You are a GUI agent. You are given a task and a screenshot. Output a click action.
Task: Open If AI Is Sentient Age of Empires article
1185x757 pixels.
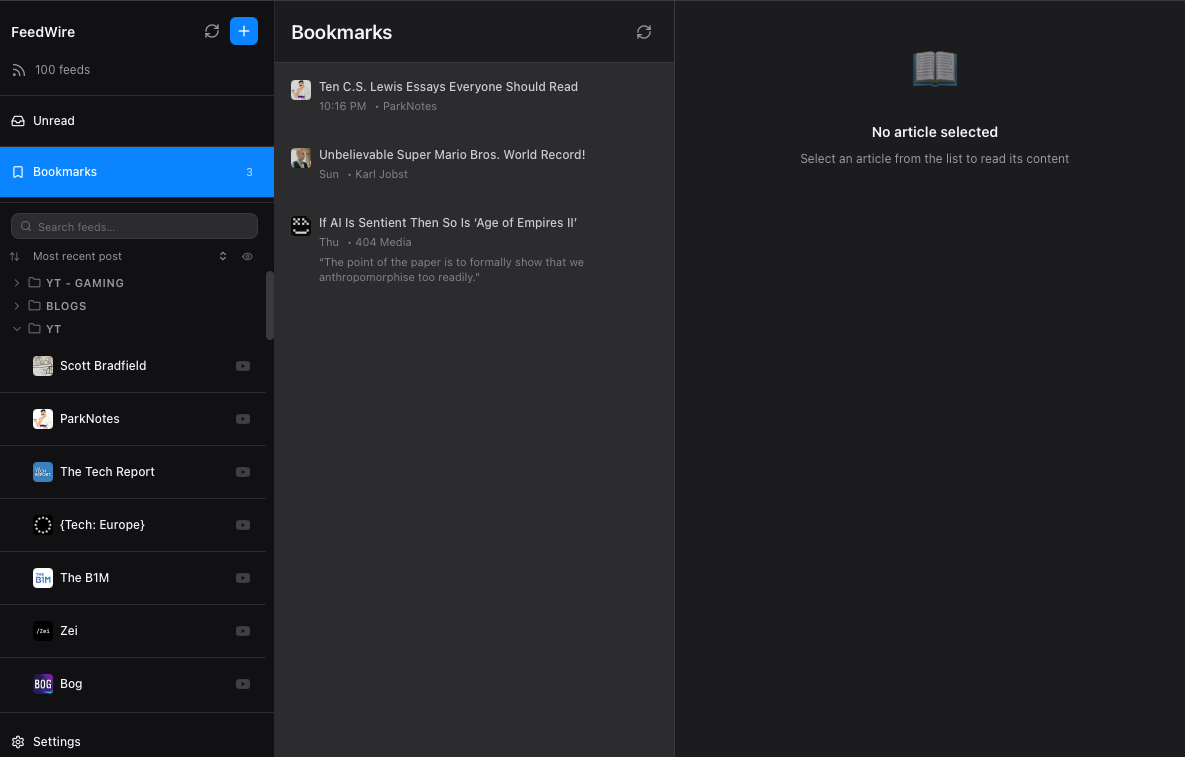475,249
